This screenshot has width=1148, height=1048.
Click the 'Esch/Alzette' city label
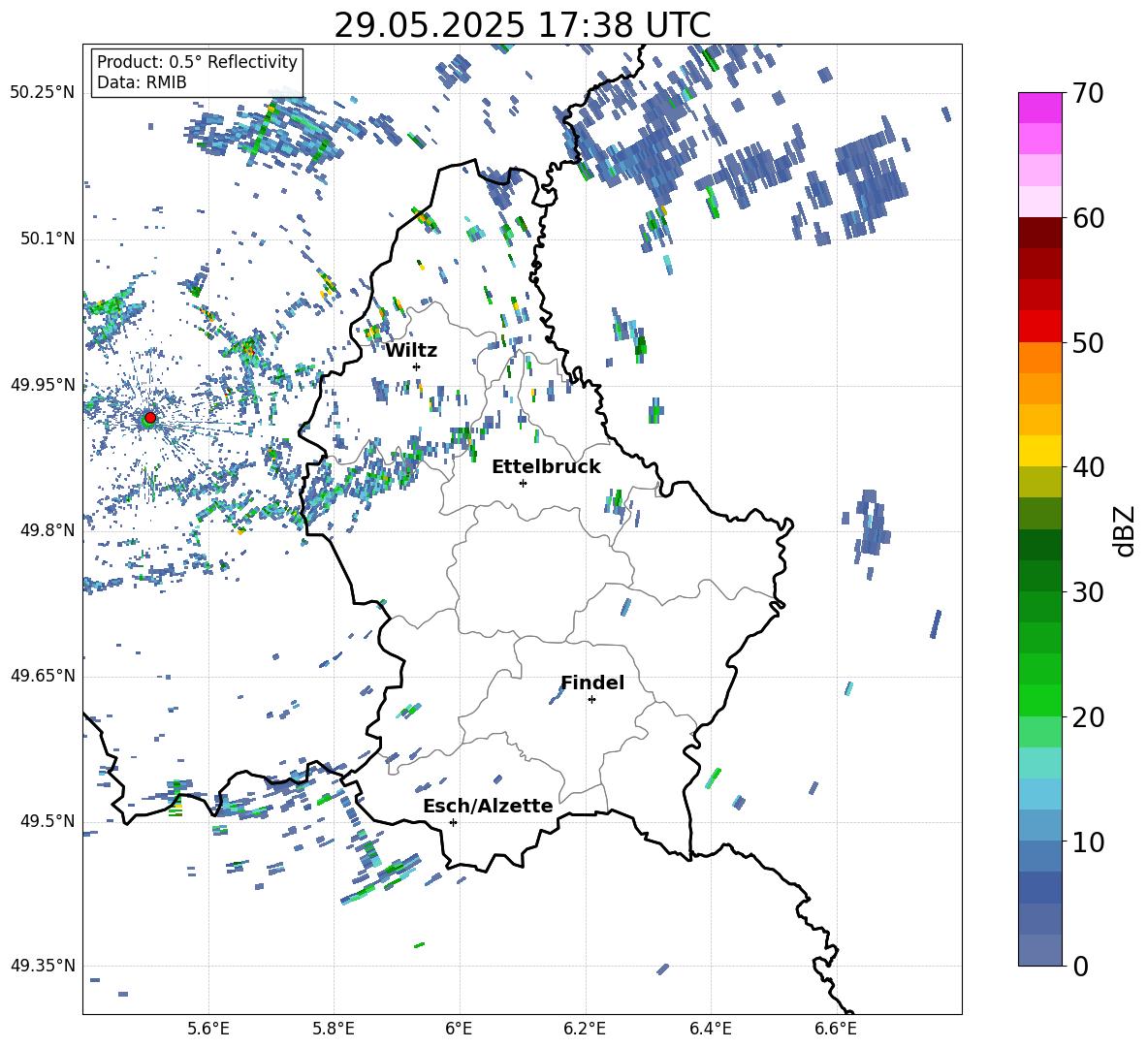488,806
